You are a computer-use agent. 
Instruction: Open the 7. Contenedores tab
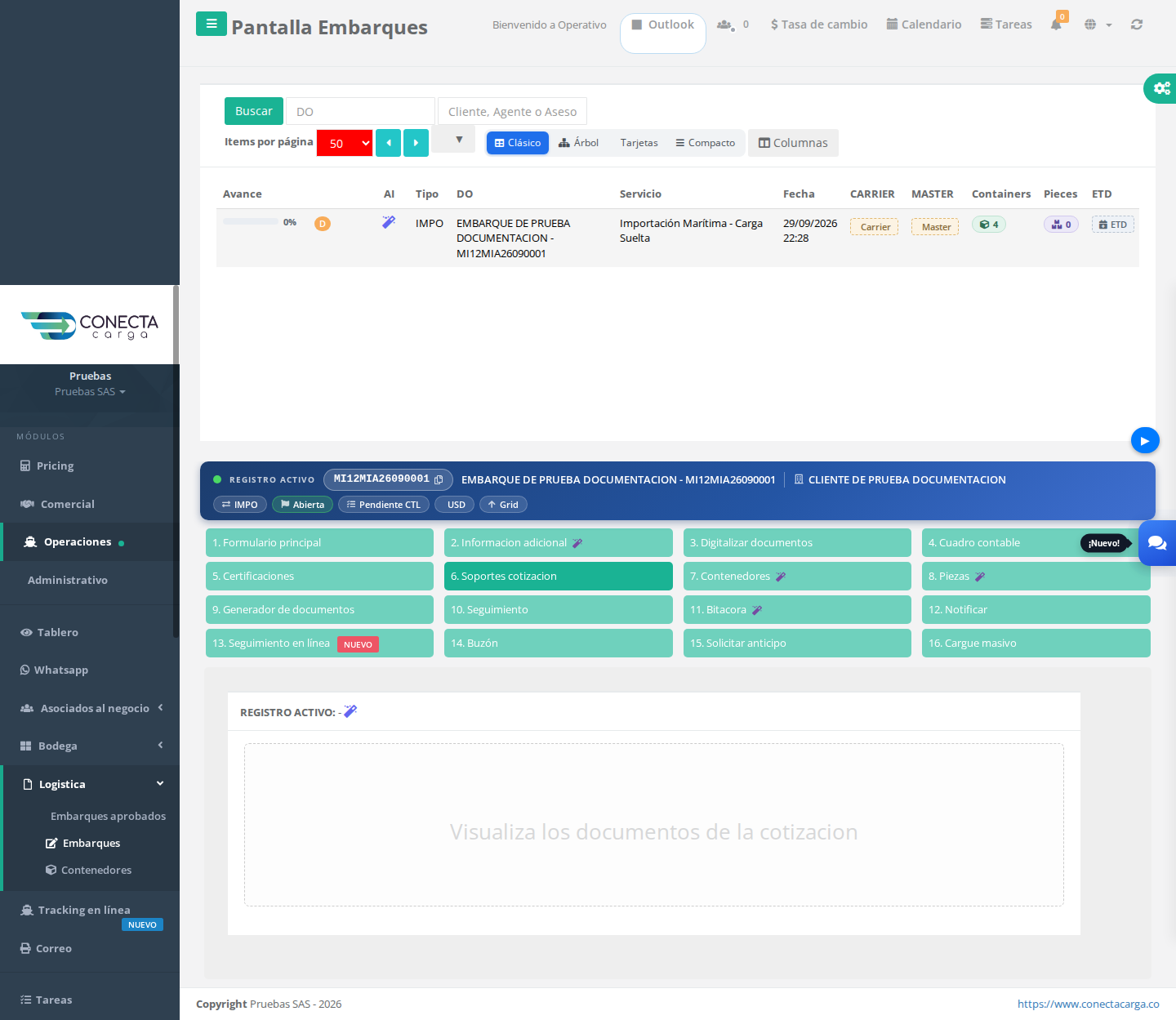pyautogui.click(x=797, y=577)
